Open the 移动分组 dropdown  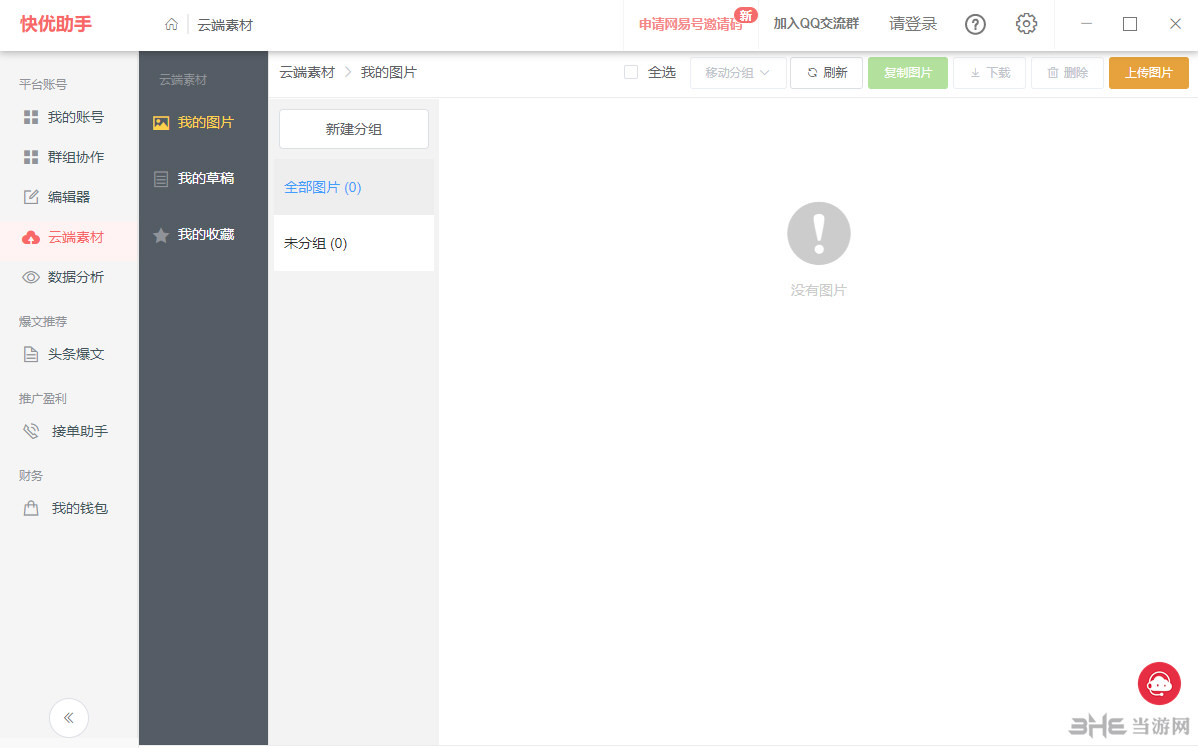coord(738,72)
